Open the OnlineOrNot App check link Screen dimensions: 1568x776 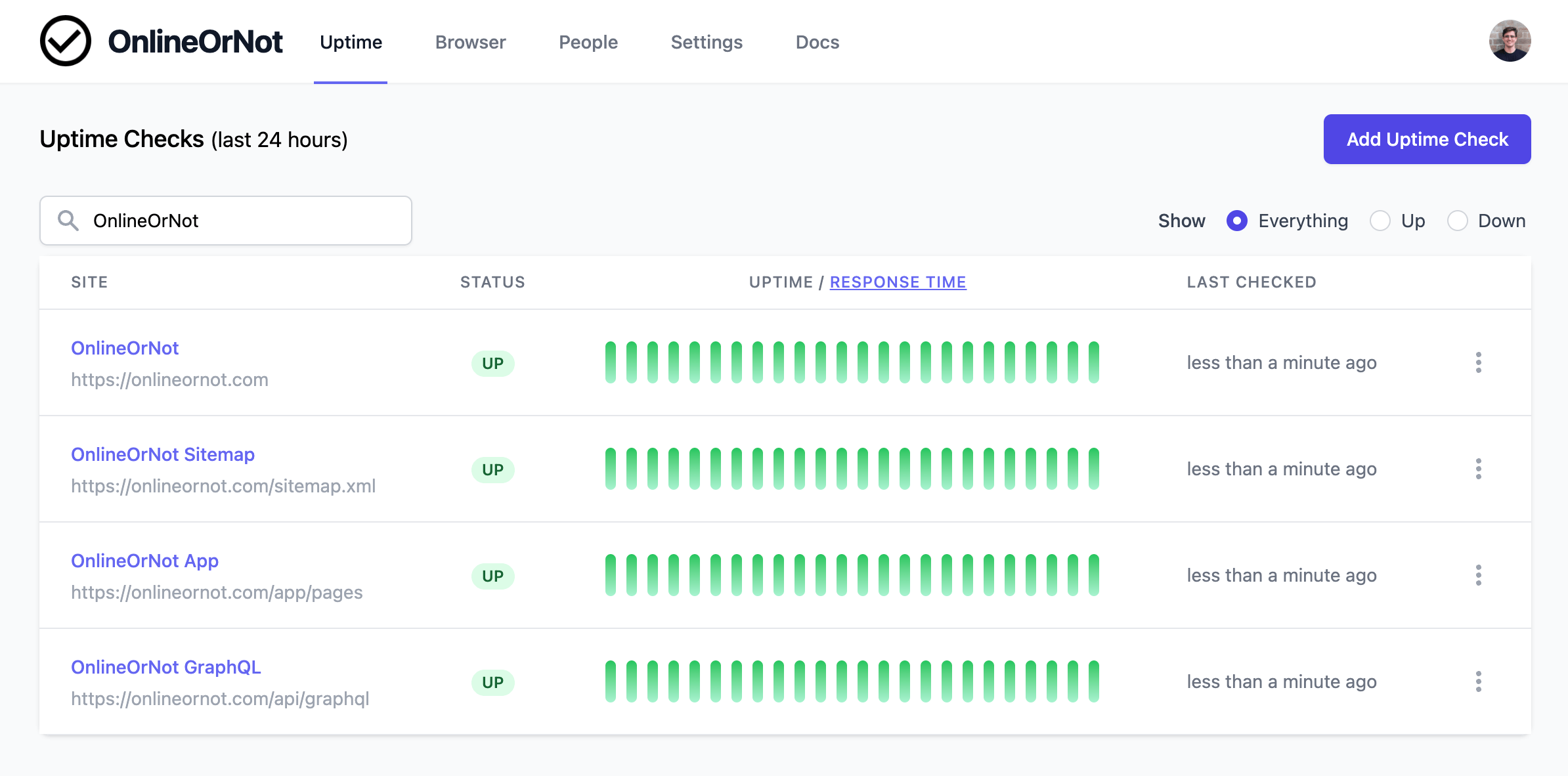(144, 561)
